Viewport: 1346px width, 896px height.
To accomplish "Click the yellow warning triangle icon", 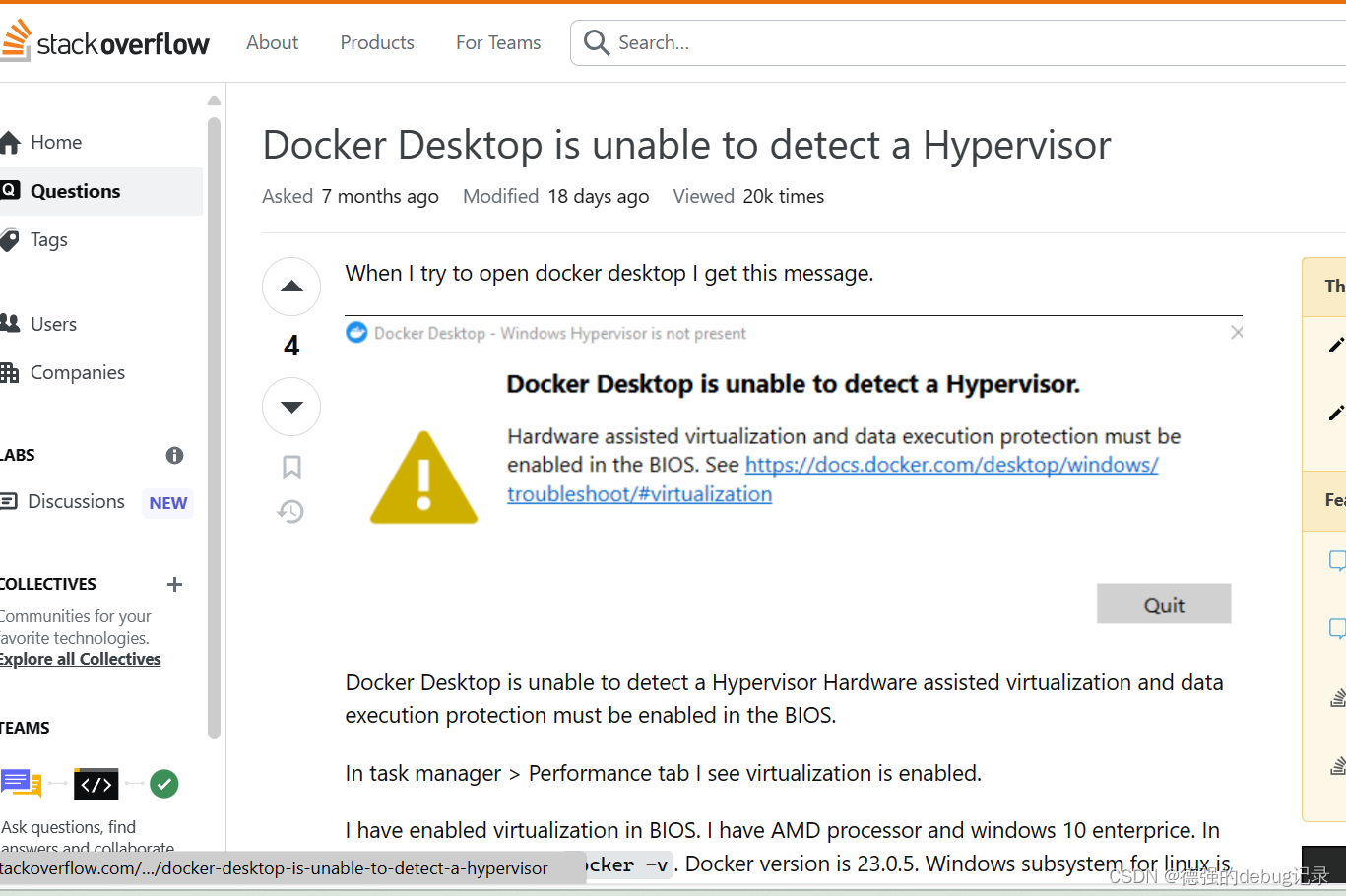I will click(x=423, y=478).
